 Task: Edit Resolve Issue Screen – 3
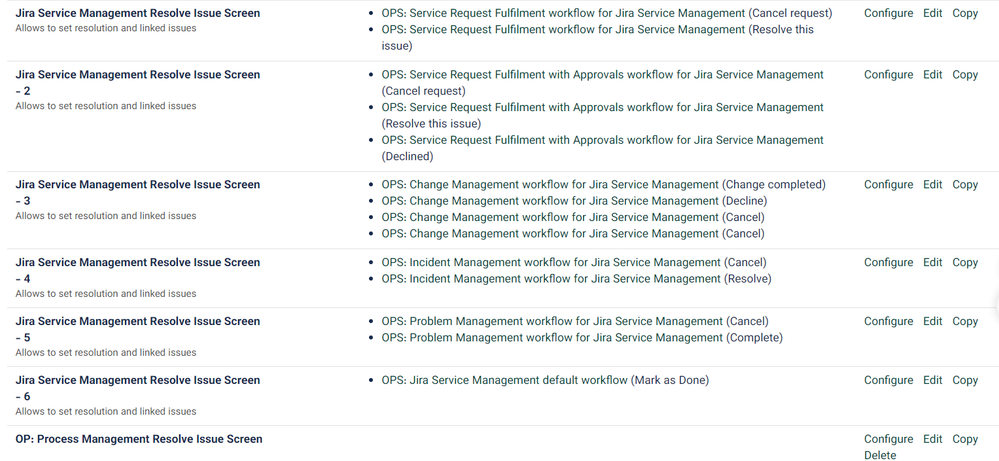tap(932, 185)
